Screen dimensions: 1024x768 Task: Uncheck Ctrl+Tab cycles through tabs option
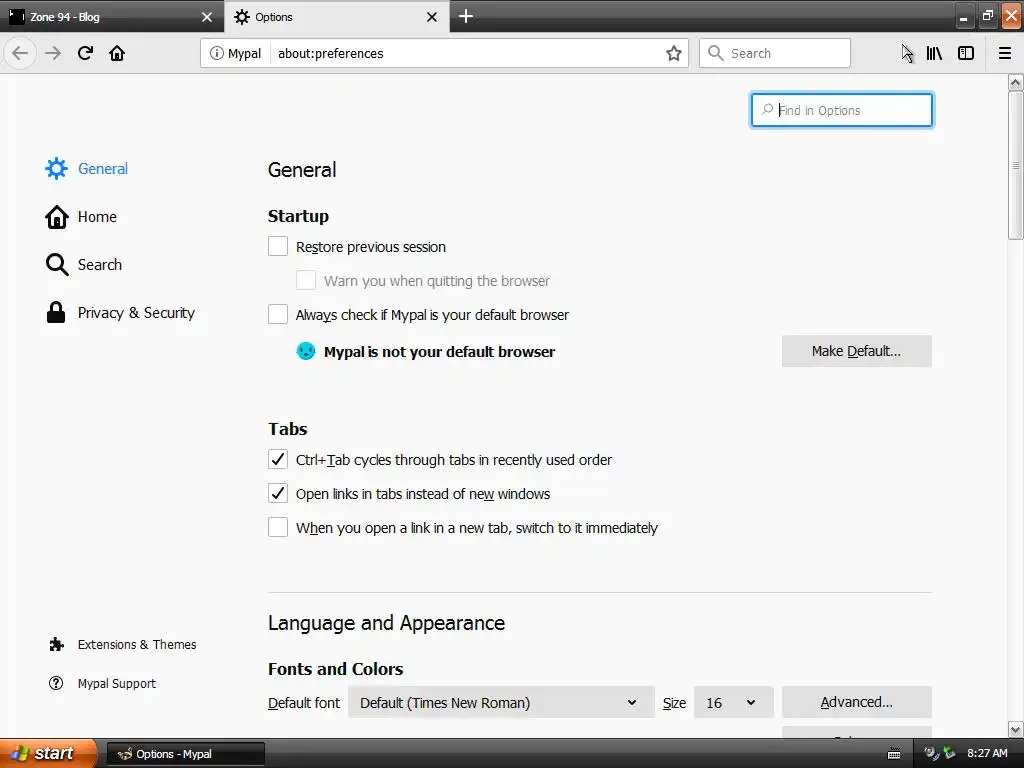(278, 459)
